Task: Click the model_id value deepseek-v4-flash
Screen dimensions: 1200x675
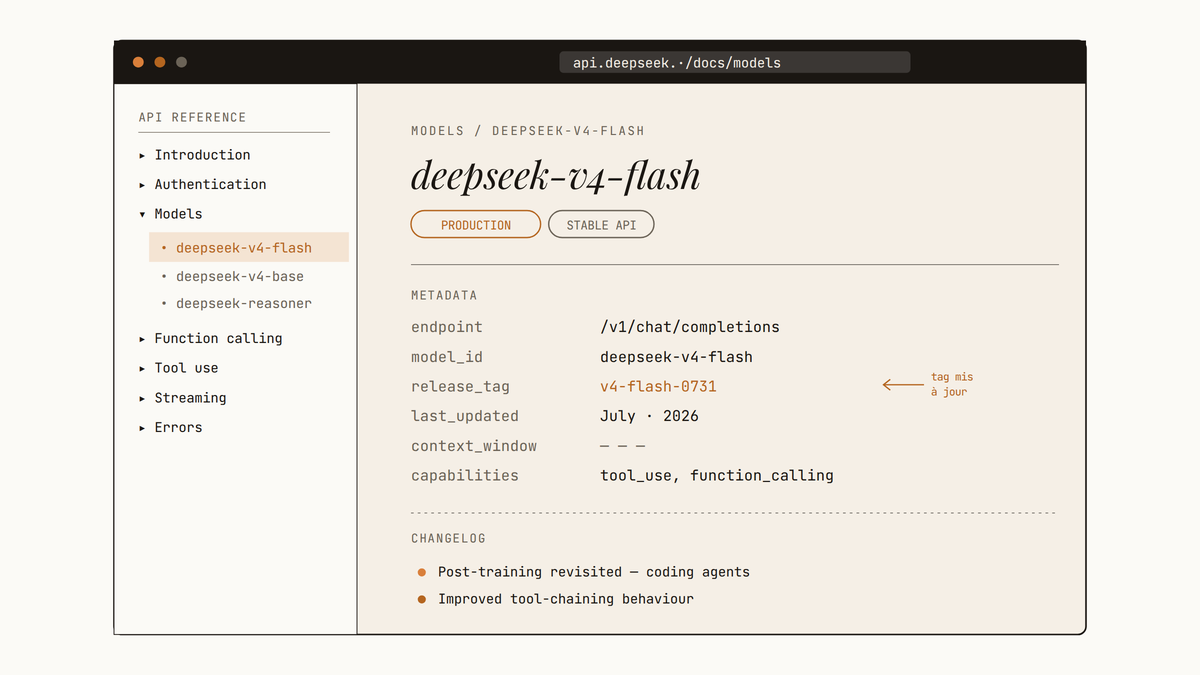Action: point(676,357)
